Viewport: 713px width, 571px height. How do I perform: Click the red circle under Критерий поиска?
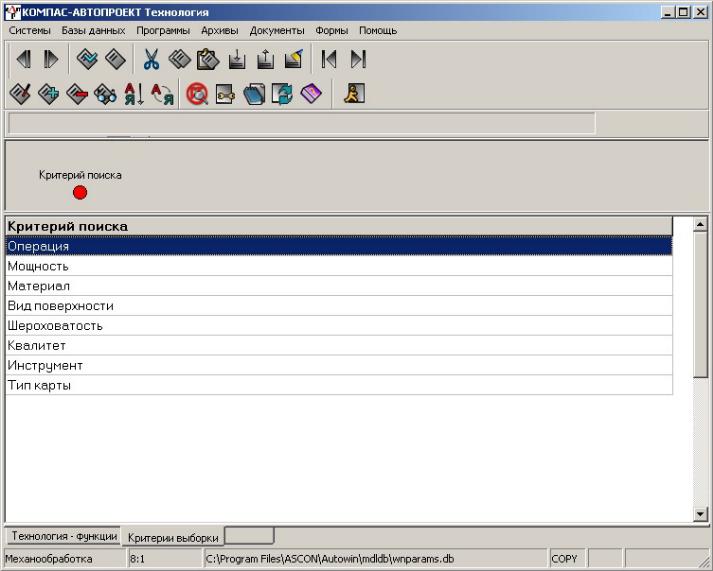point(80,193)
